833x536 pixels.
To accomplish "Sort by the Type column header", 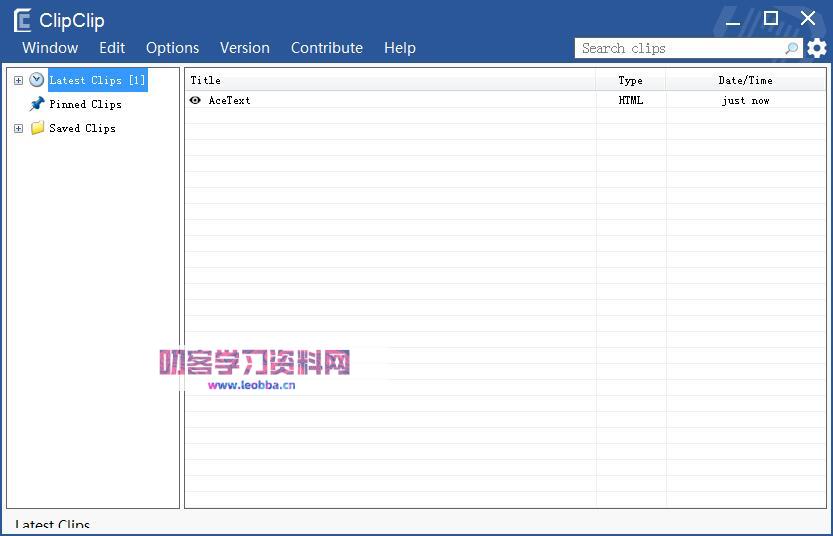I will pyautogui.click(x=631, y=80).
